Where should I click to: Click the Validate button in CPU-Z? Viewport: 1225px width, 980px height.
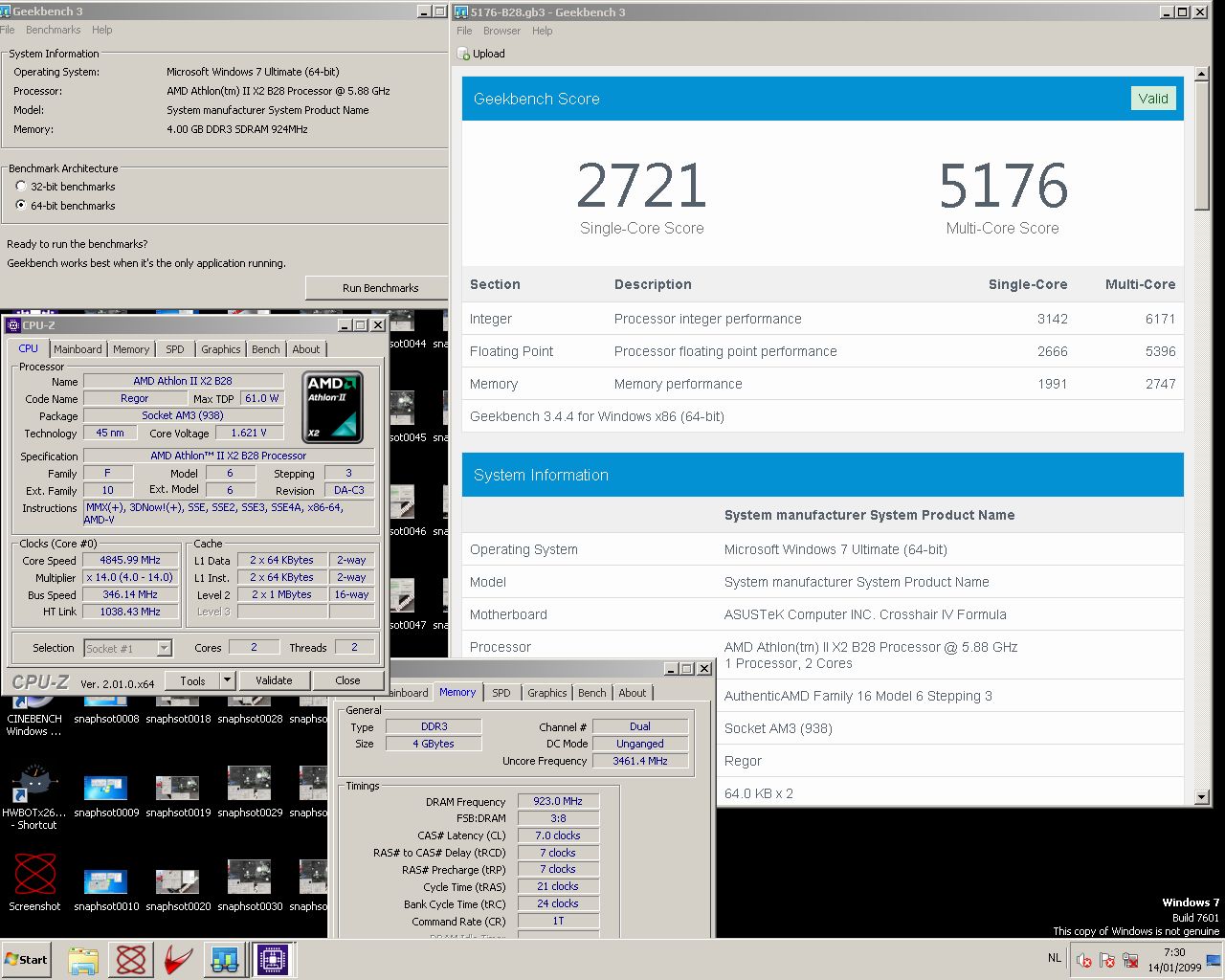point(274,680)
